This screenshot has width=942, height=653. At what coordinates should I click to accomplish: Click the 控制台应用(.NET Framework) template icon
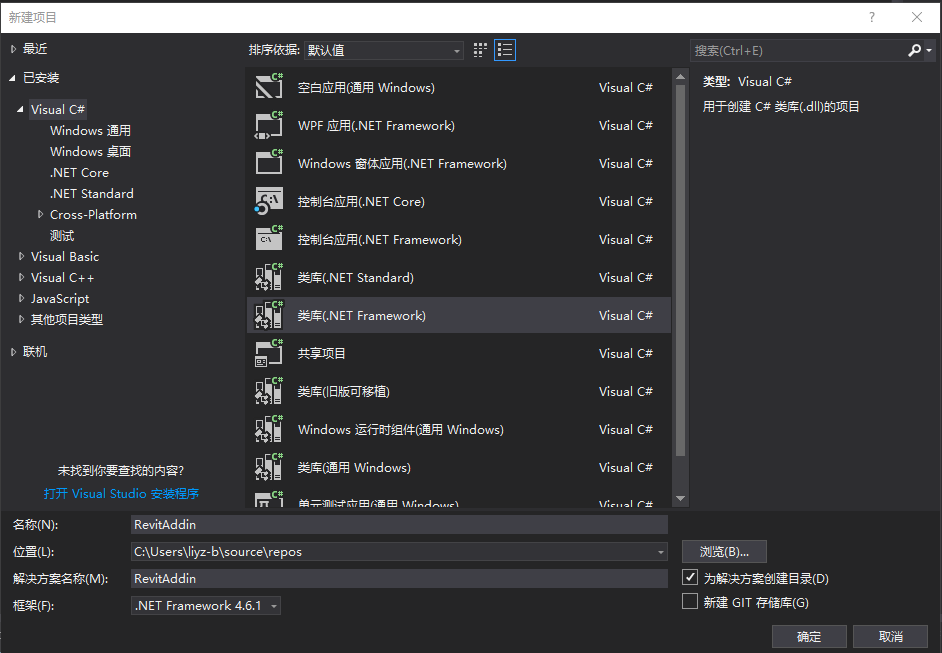point(269,238)
